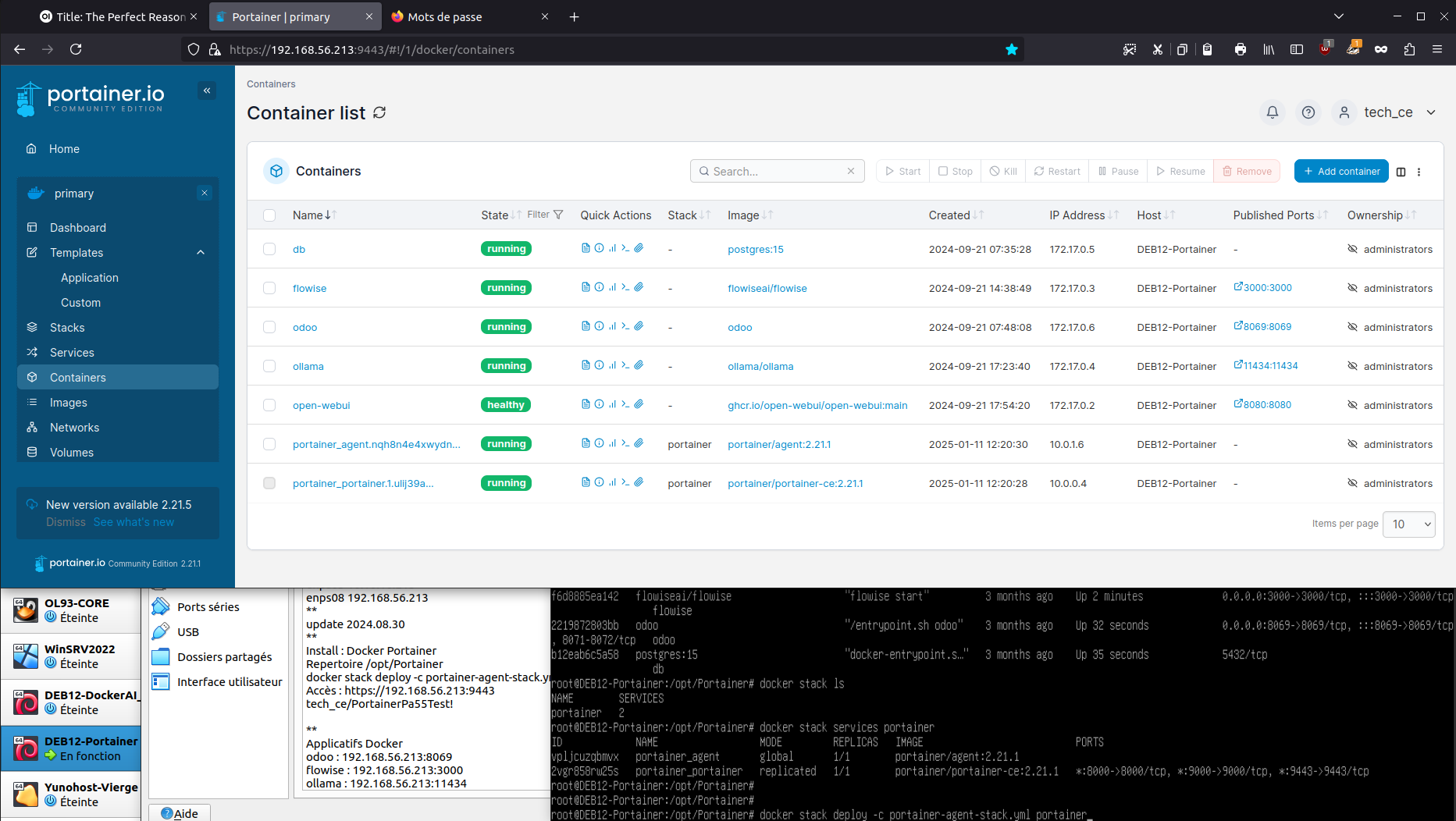Open Firefox extensions puzzle icon

(1409, 49)
